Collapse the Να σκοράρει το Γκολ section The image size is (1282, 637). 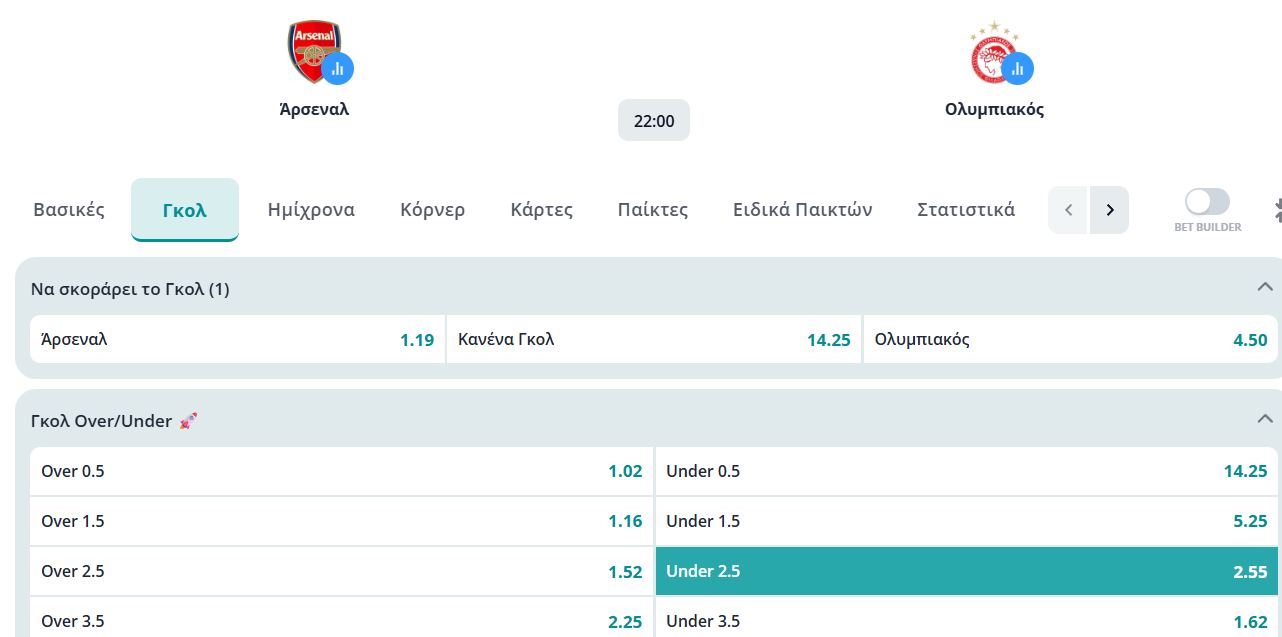[x=1264, y=287]
